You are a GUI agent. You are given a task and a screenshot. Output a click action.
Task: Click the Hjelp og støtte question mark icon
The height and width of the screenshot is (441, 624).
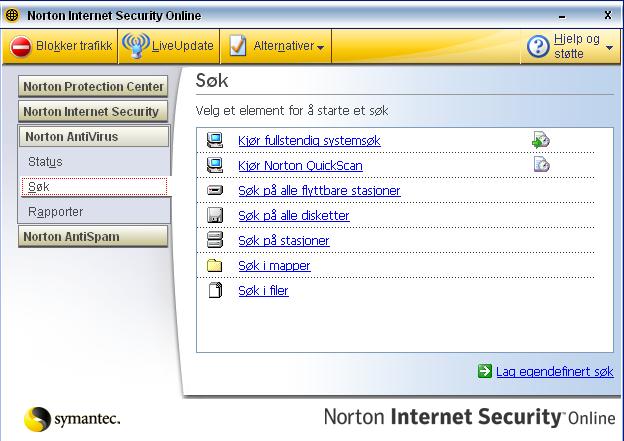pyautogui.click(x=538, y=46)
